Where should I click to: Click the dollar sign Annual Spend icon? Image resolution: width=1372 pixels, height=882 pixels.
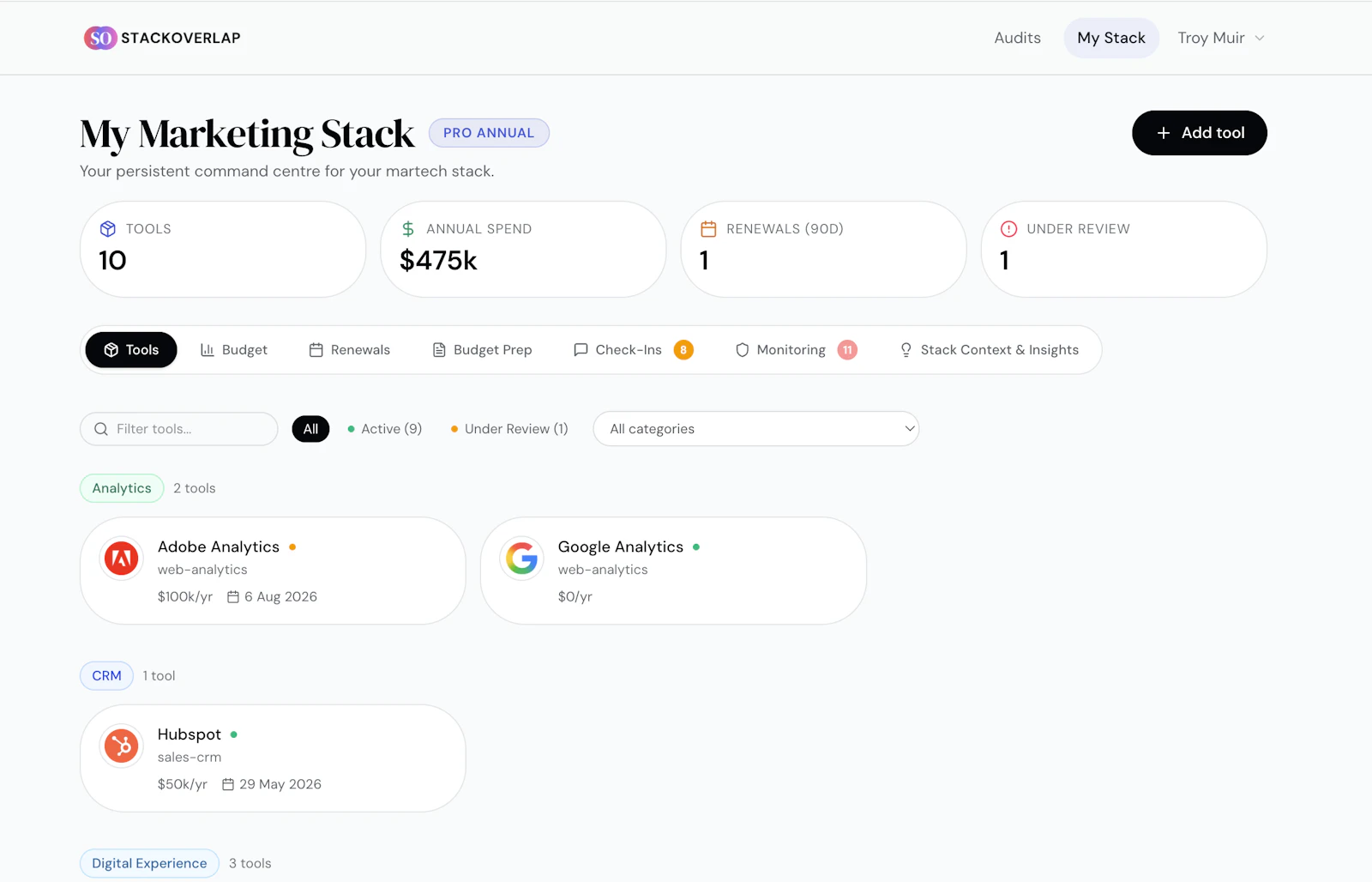tap(408, 229)
